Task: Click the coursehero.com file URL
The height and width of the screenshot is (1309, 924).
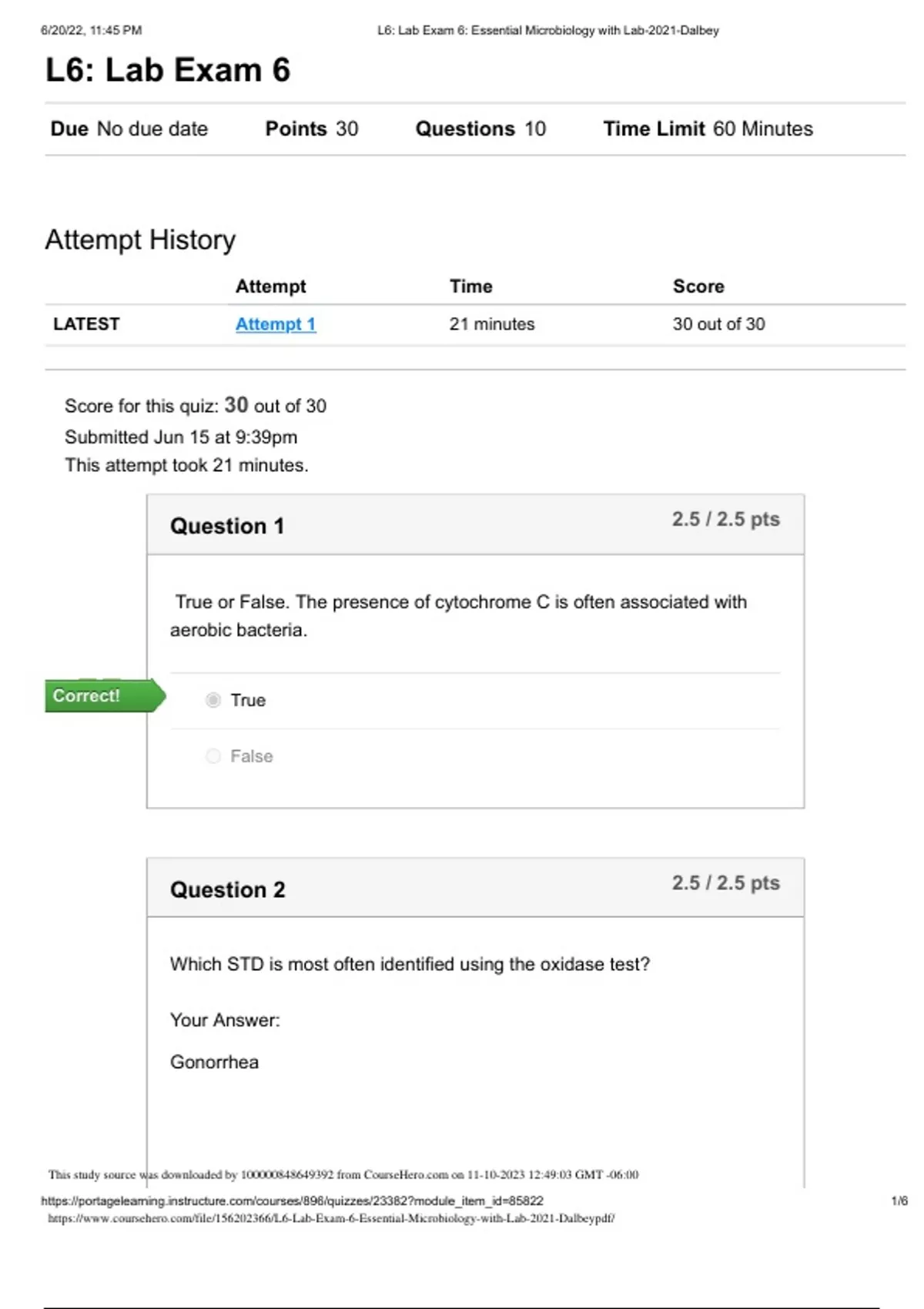Action: tap(331, 1218)
